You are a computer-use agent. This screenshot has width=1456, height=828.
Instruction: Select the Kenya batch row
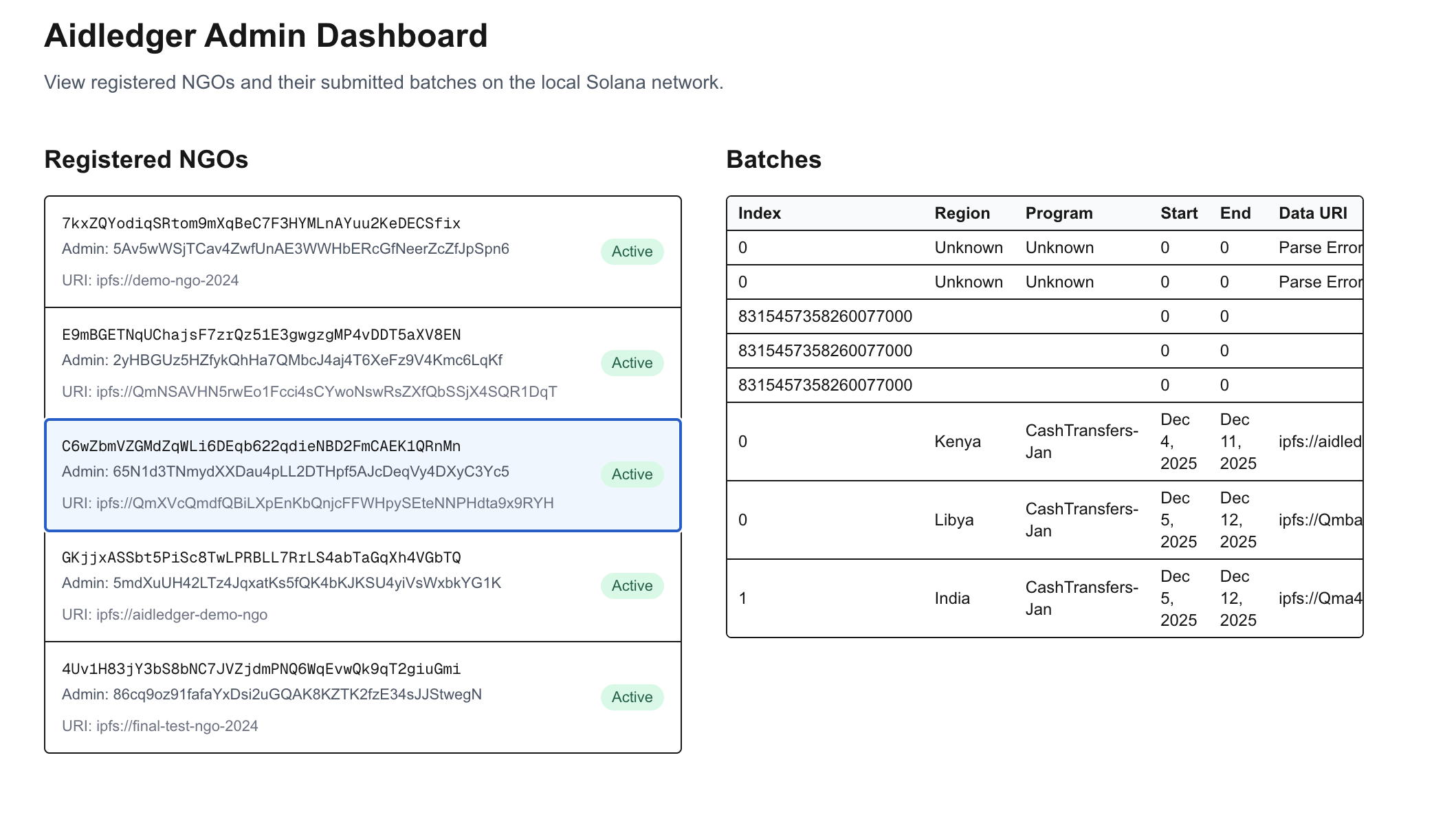tap(957, 442)
